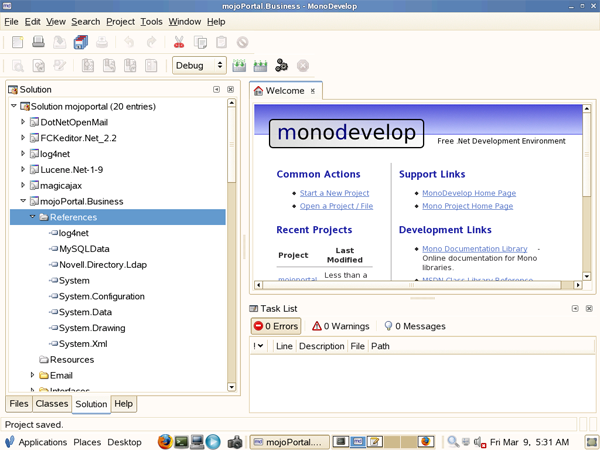Image resolution: width=600 pixels, height=450 pixels.
Task: Click the New File toolbar icon
Action: [x=17, y=42]
